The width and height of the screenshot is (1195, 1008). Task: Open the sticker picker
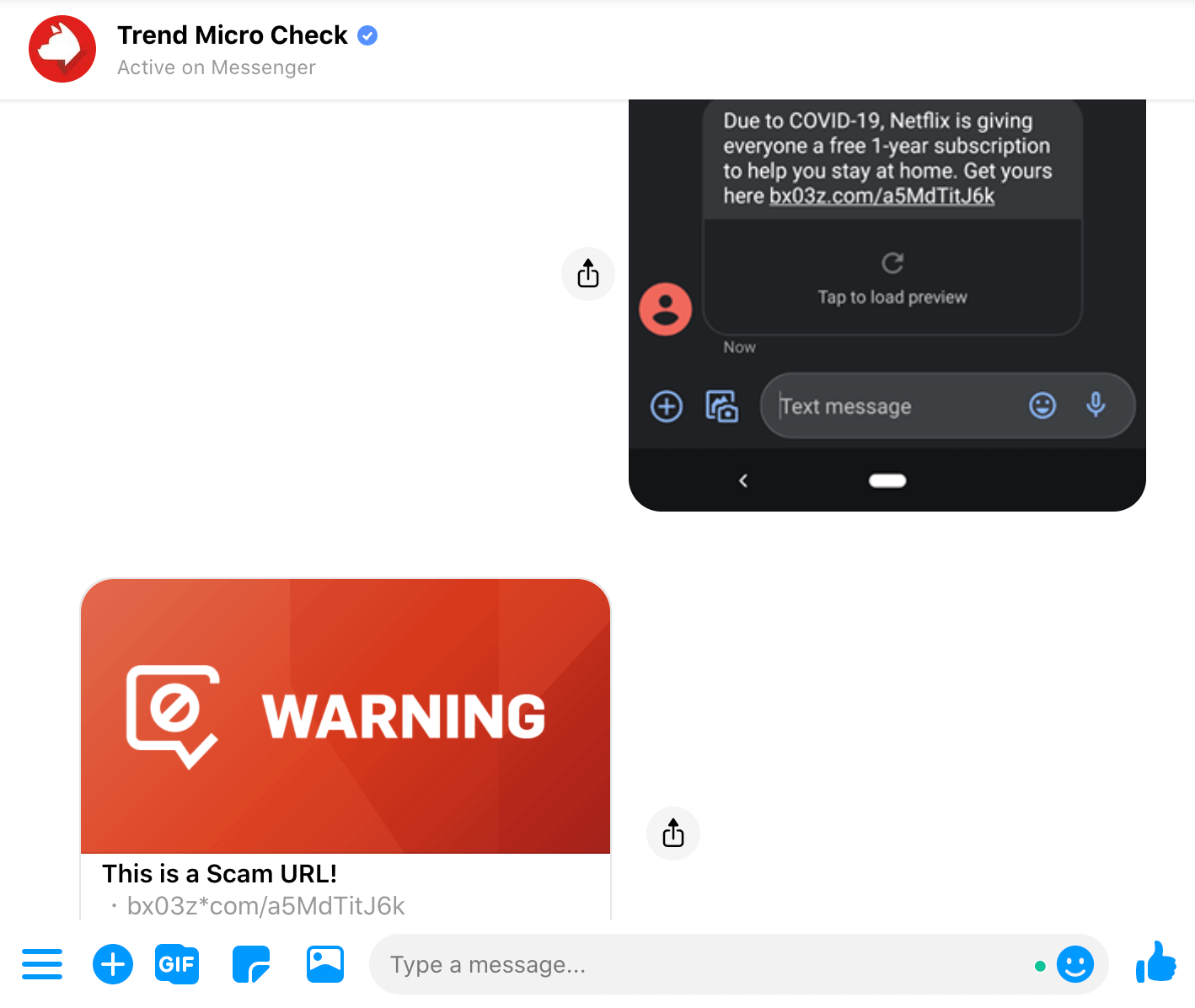point(251,964)
